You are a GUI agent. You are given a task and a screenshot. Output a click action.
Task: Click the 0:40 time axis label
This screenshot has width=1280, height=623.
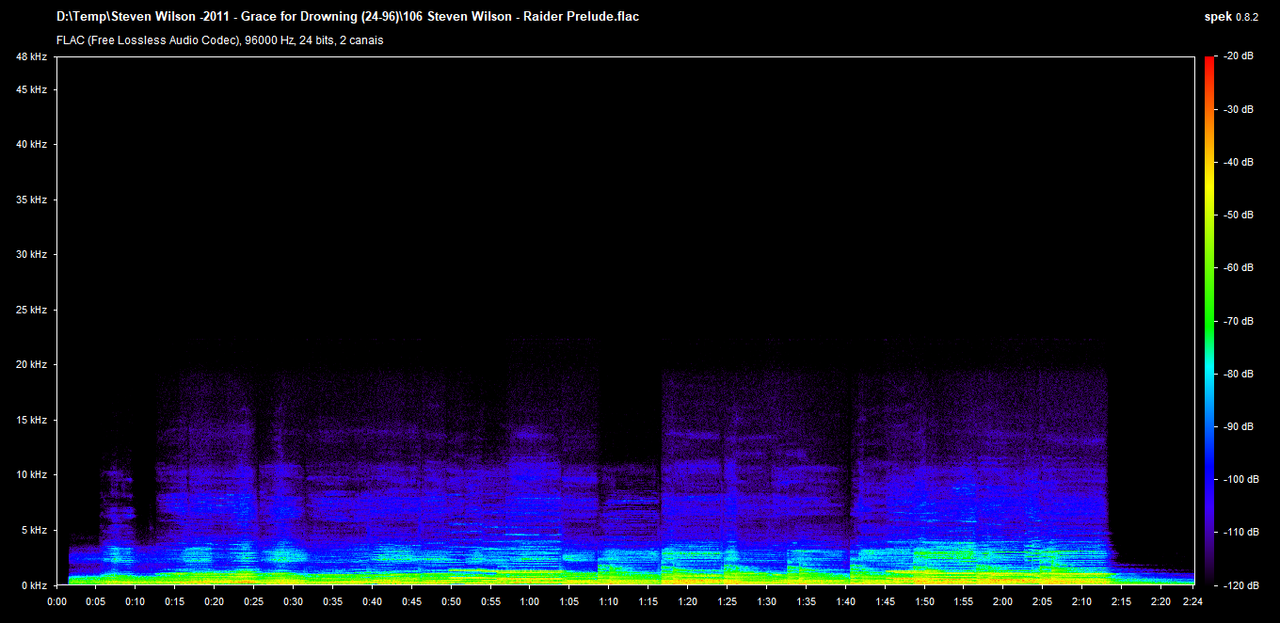click(x=372, y=602)
